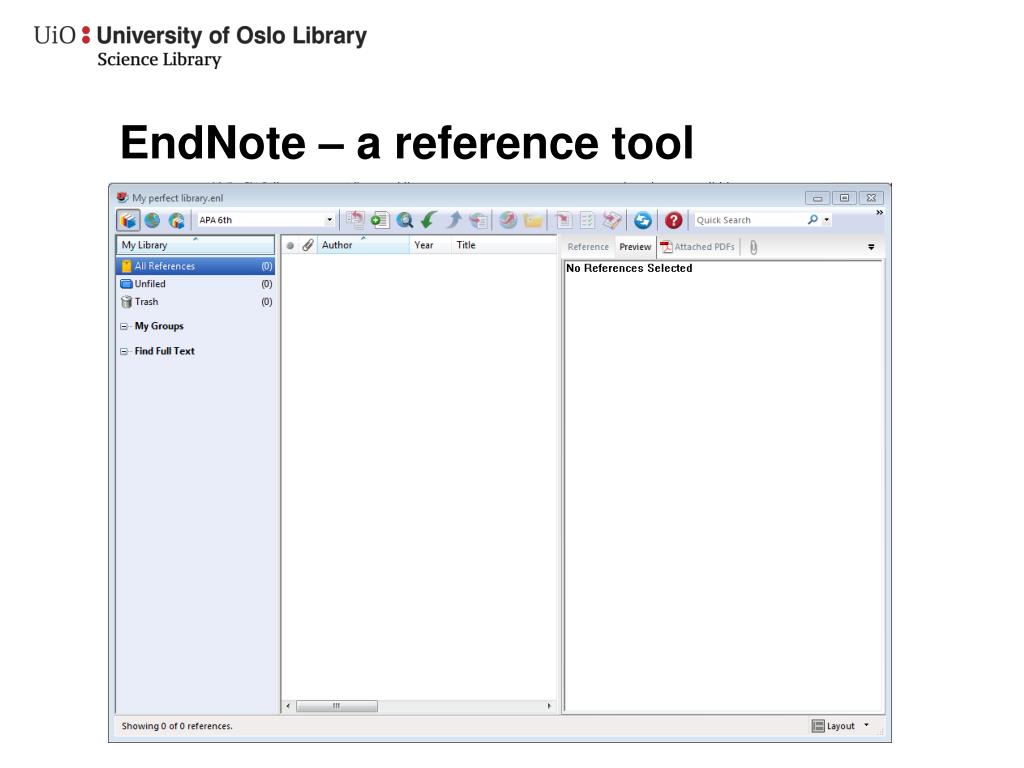Image resolution: width=1024 pixels, height=768 pixels.
Task: Click into the Quick Search field
Action: click(749, 220)
